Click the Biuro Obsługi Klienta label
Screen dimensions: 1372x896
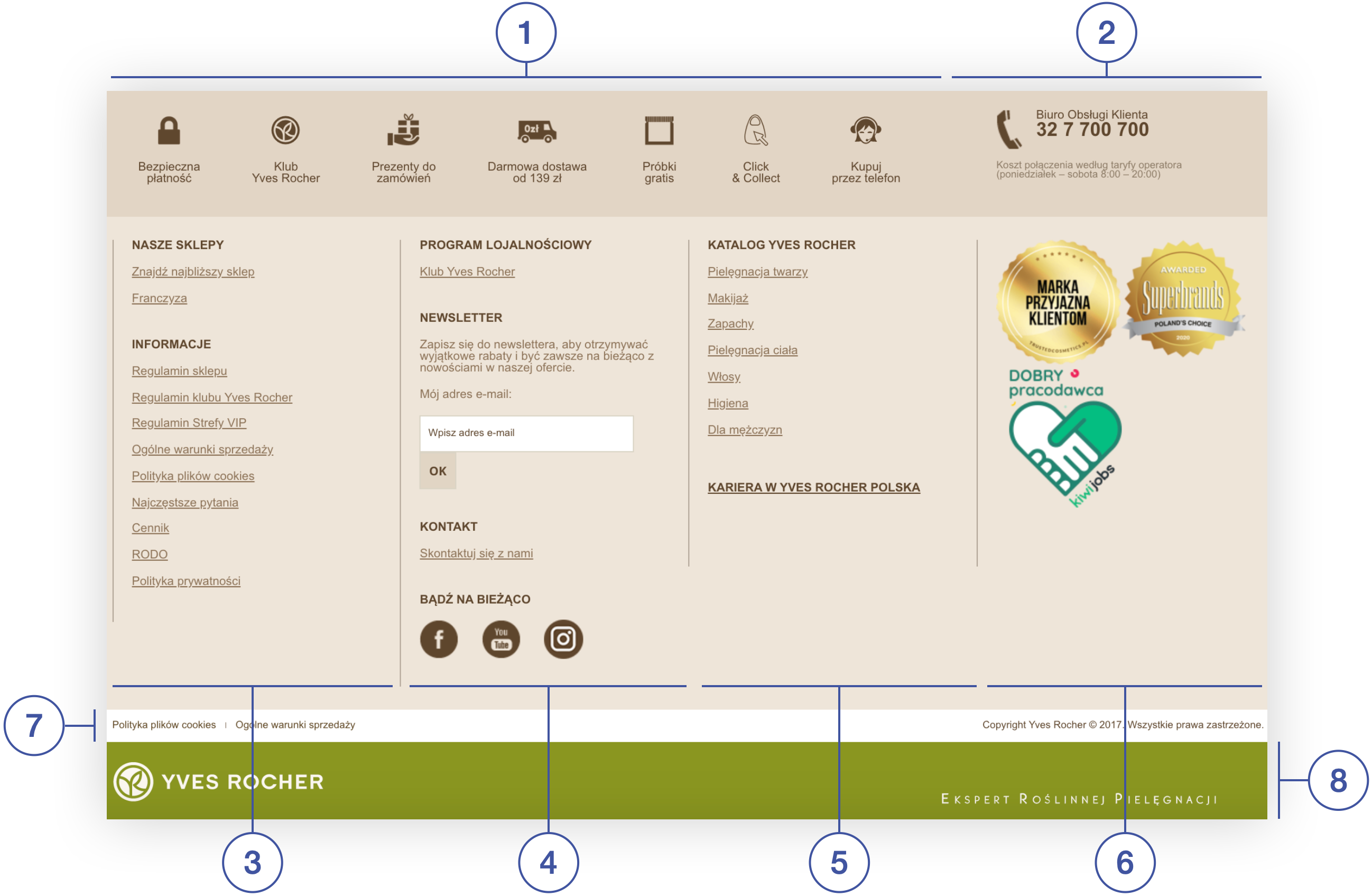click(1091, 114)
